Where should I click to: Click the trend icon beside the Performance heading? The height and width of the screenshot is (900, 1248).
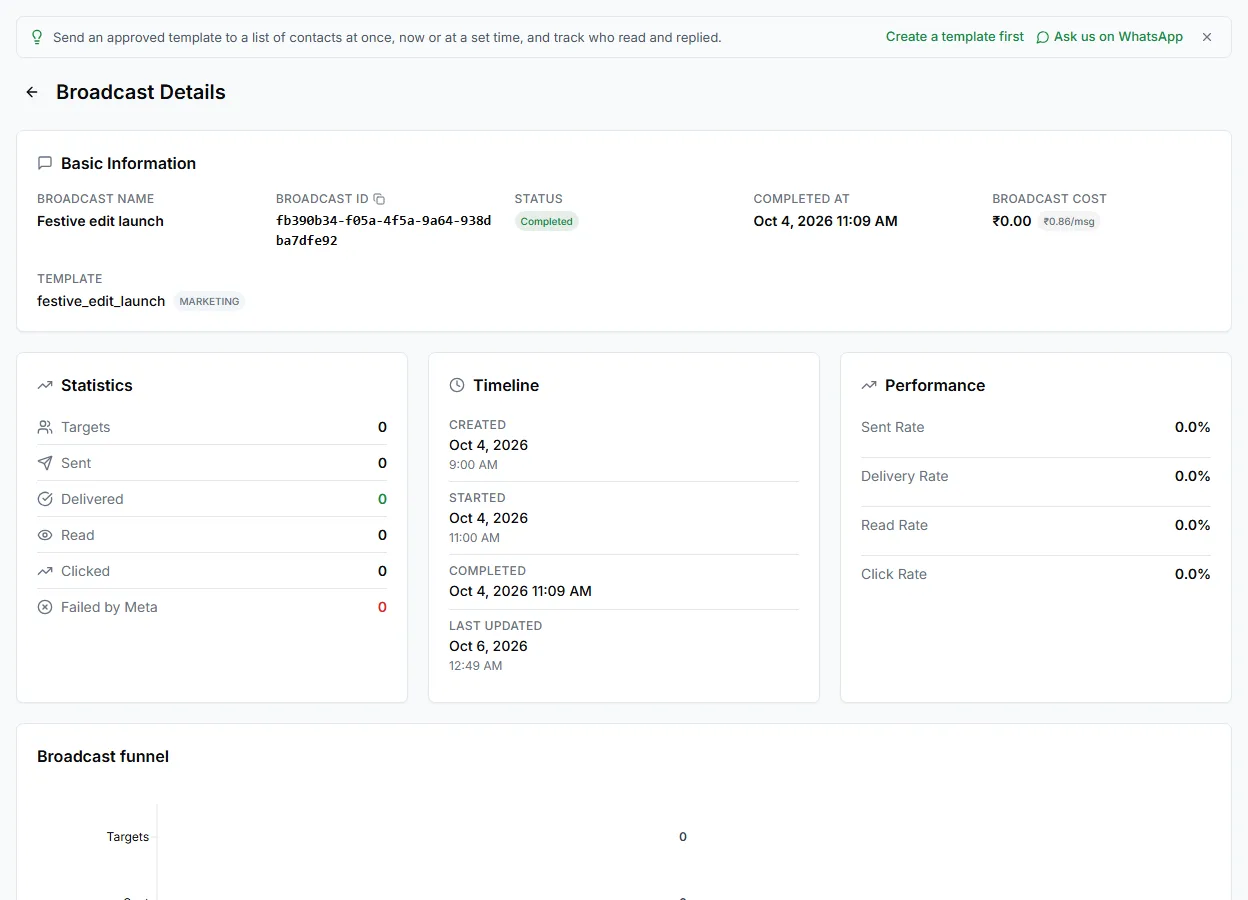point(869,385)
